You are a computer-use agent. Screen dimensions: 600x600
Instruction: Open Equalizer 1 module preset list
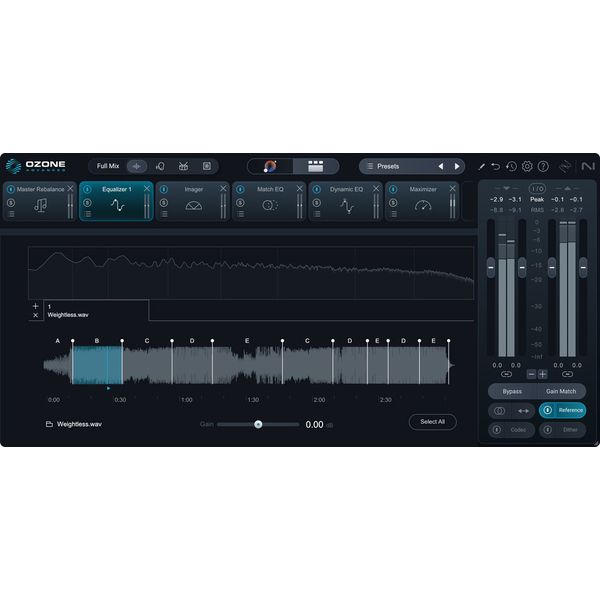point(88,214)
